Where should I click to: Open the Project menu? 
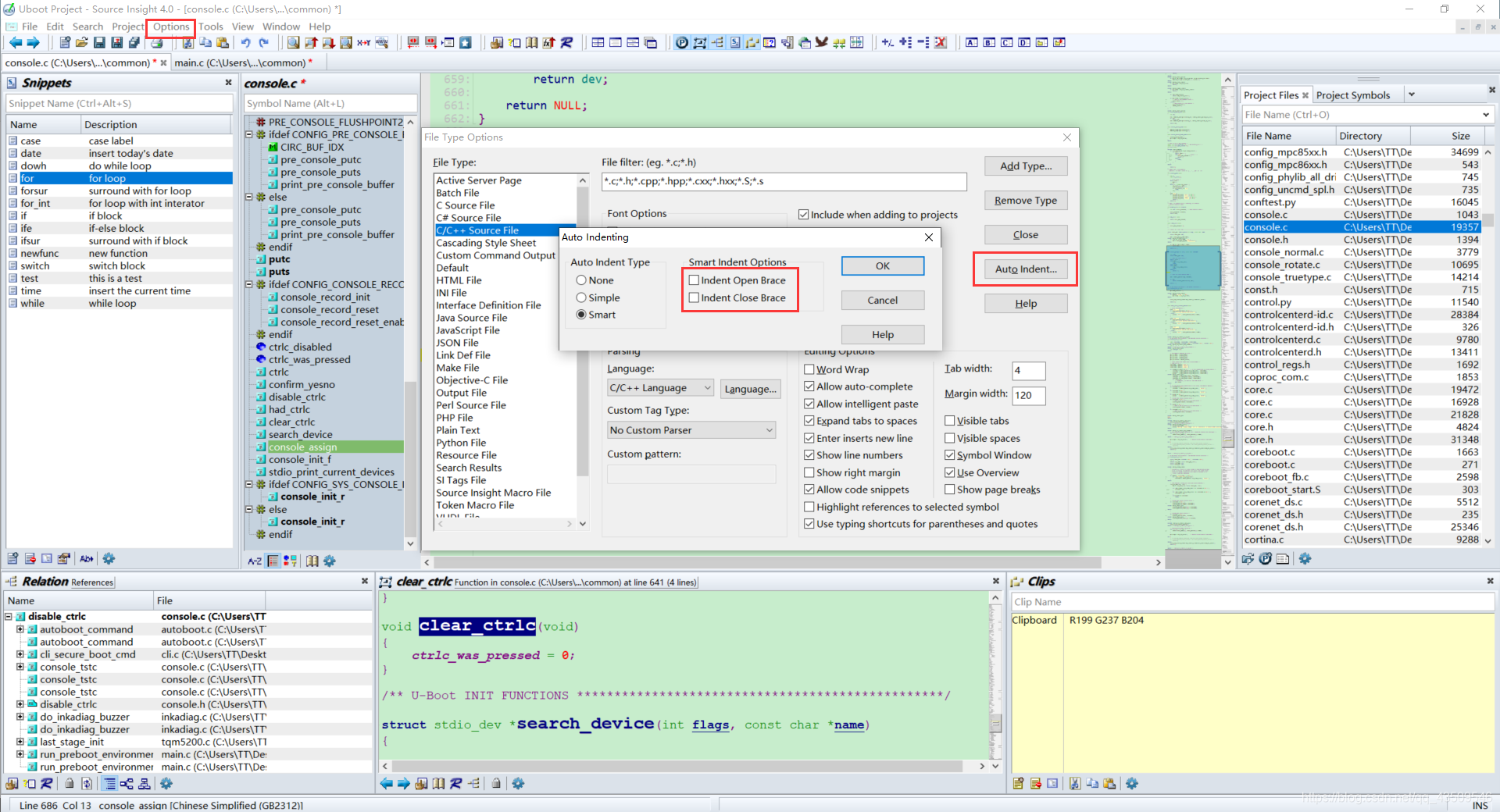click(x=127, y=27)
